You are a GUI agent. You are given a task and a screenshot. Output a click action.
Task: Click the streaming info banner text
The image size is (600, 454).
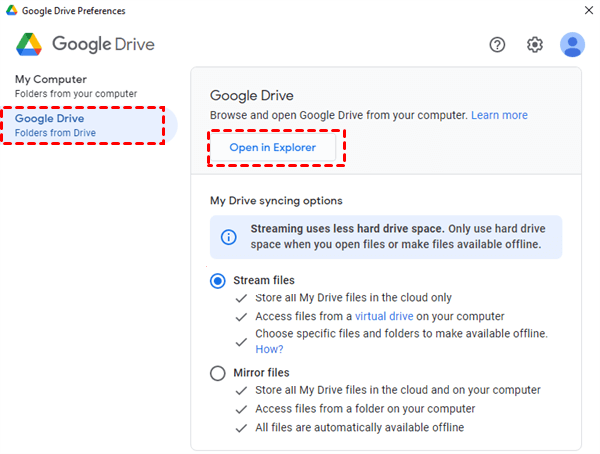395,237
